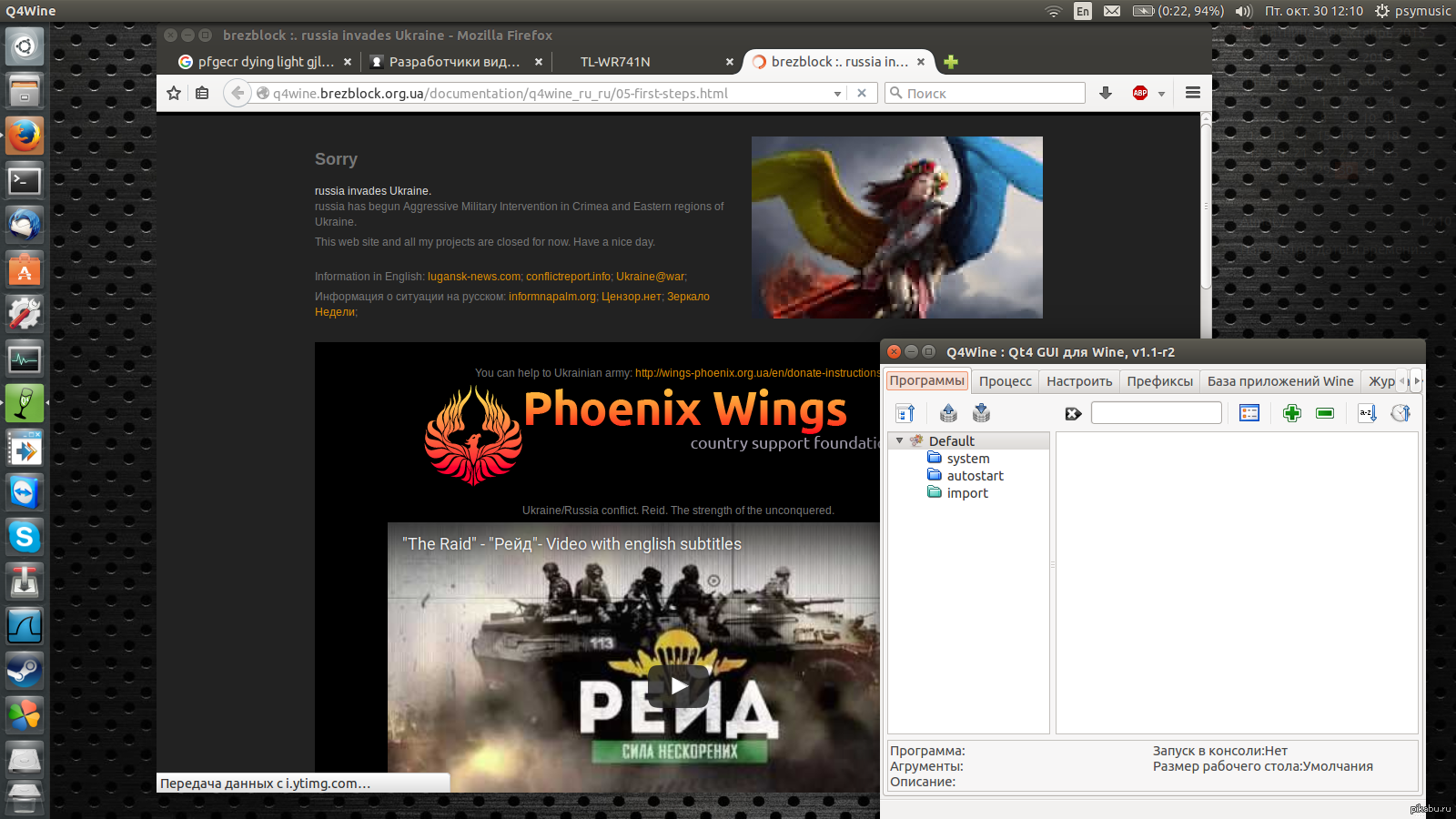Stop loading page with the X button
The width and height of the screenshot is (1456, 819).
pyautogui.click(x=862, y=93)
